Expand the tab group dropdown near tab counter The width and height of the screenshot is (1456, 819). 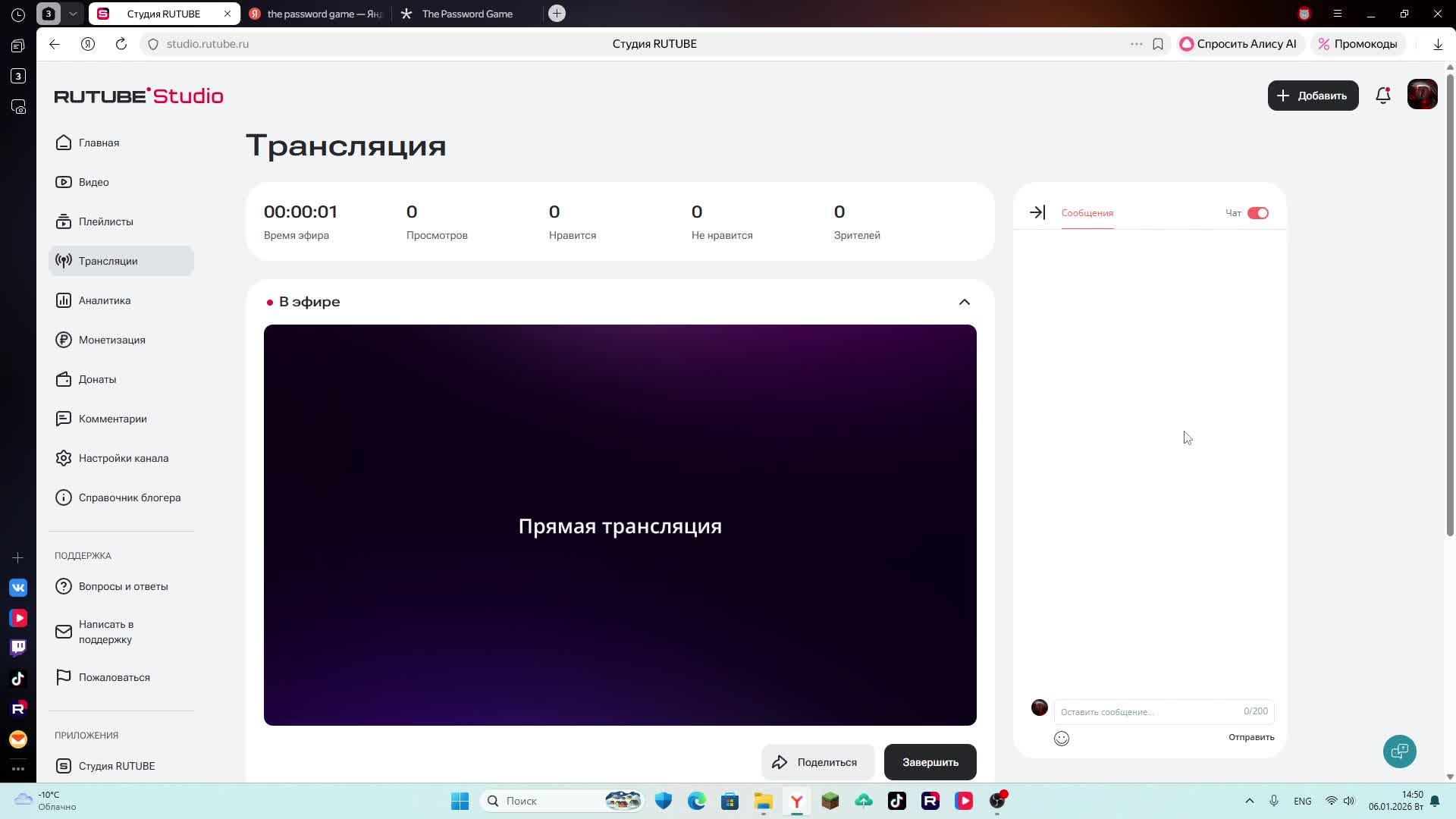(73, 13)
